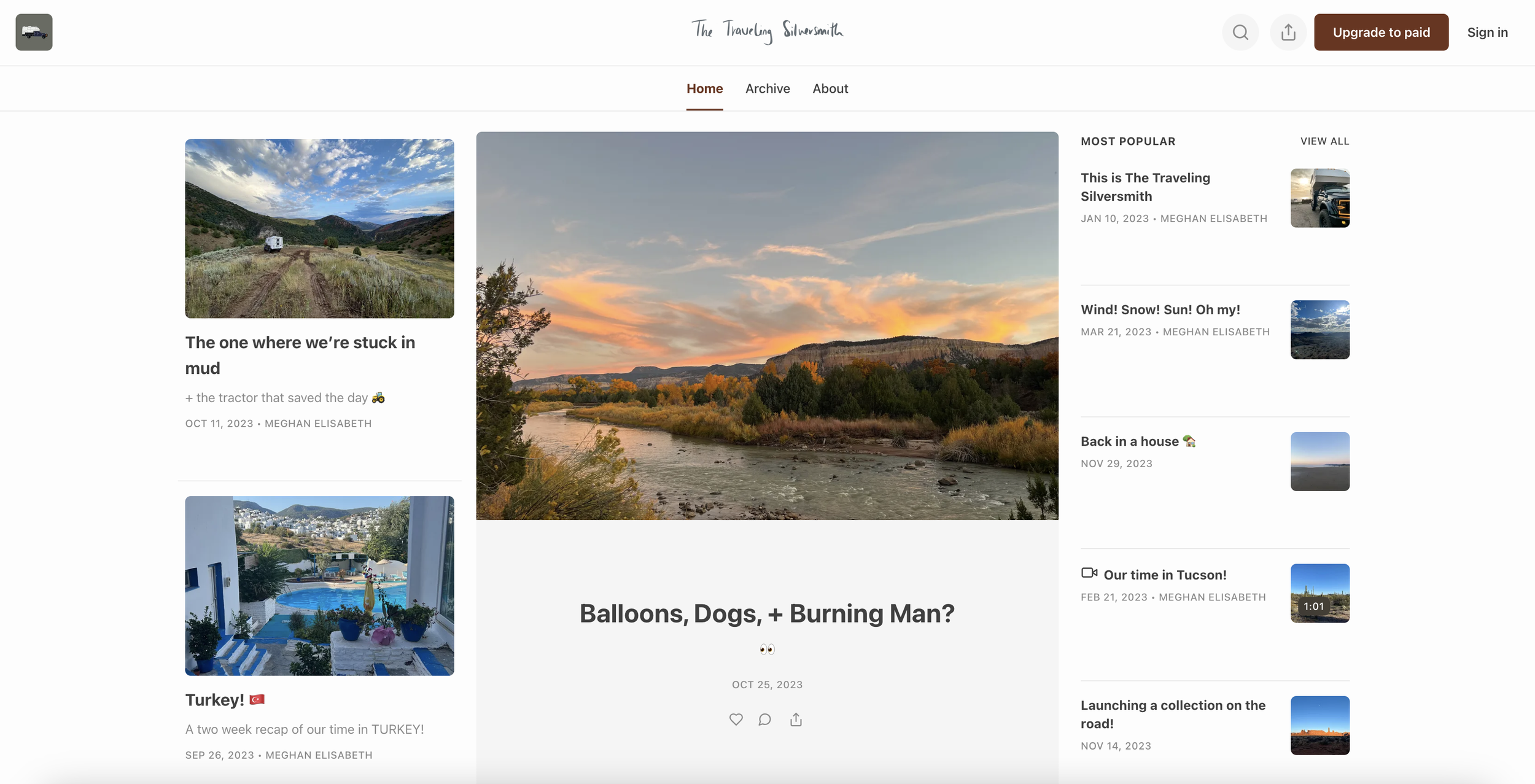1535x784 pixels.
Task: Open the stuck in mud post title
Action: (300, 355)
